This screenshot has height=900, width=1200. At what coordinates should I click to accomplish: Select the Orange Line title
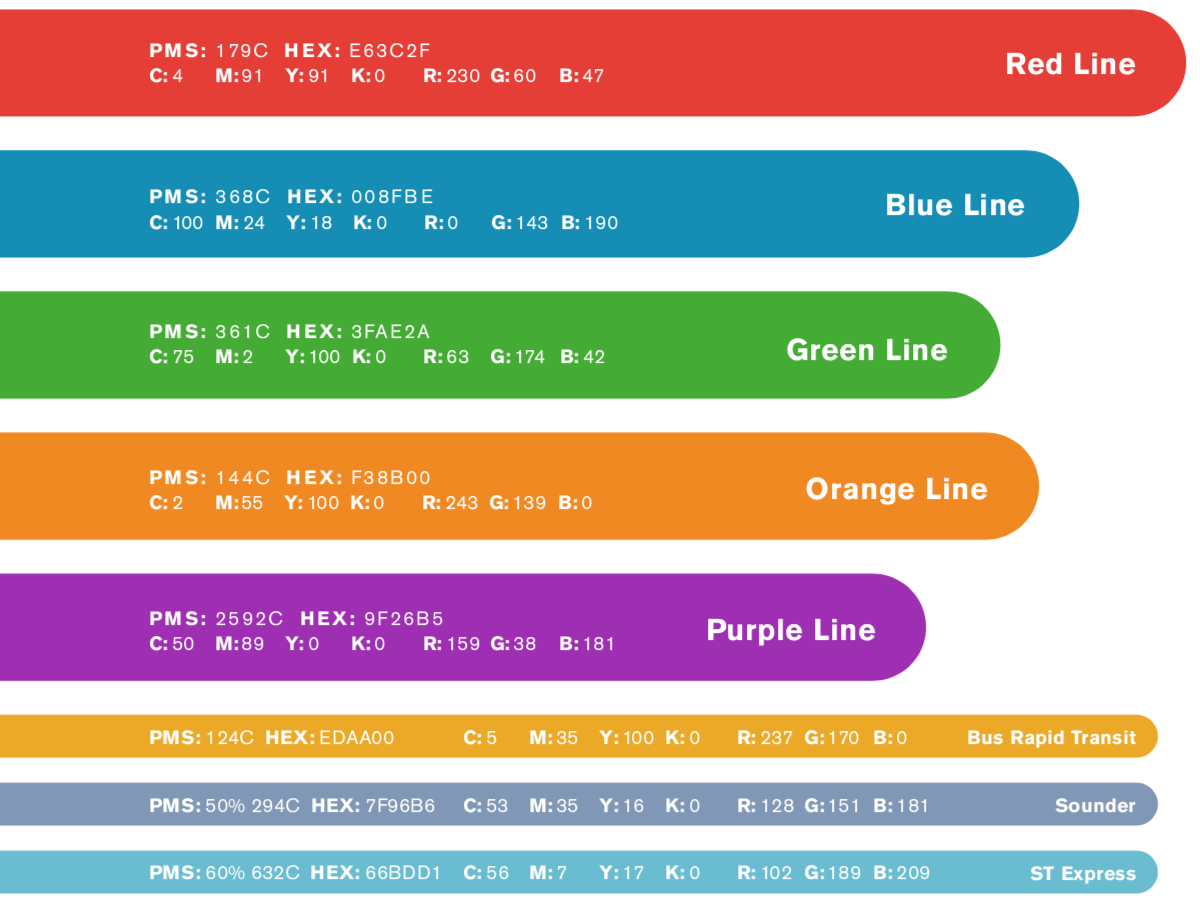[896, 489]
